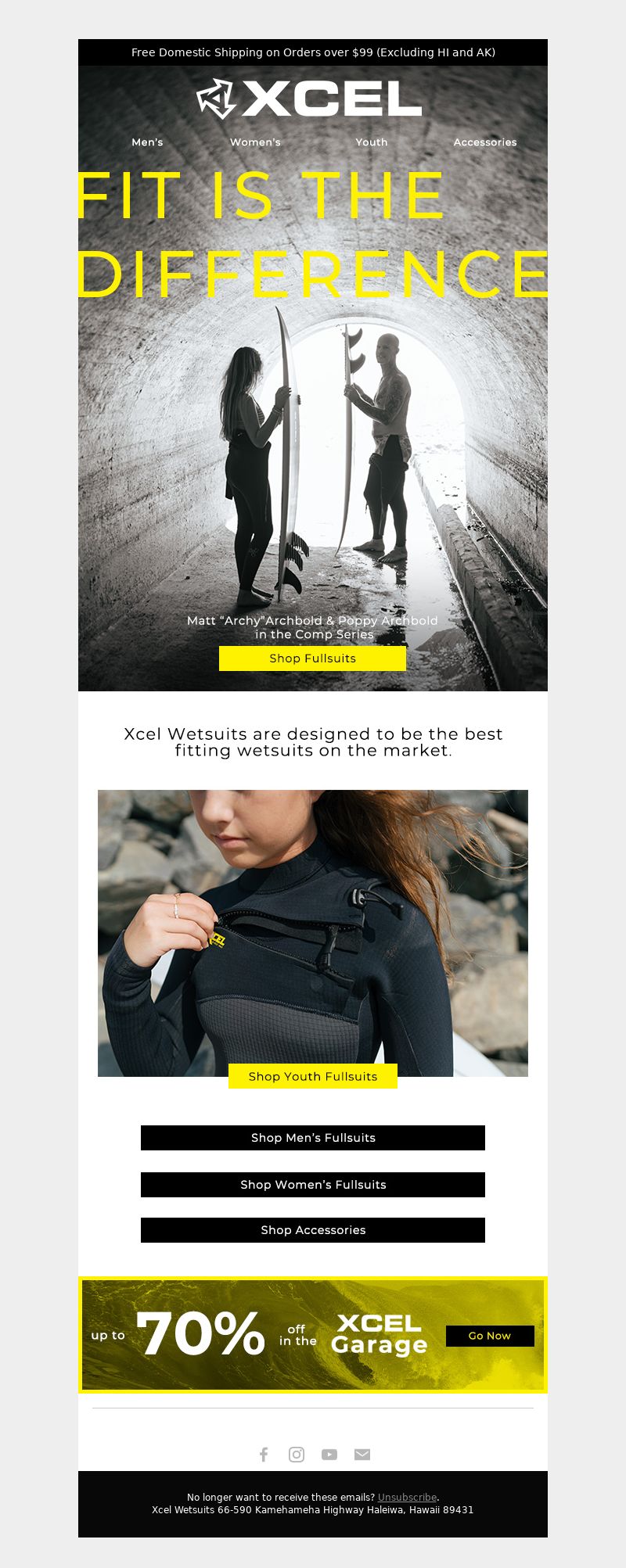The height and width of the screenshot is (1568, 626).
Task: Open the YouTube social icon
Action: pos(329,1455)
